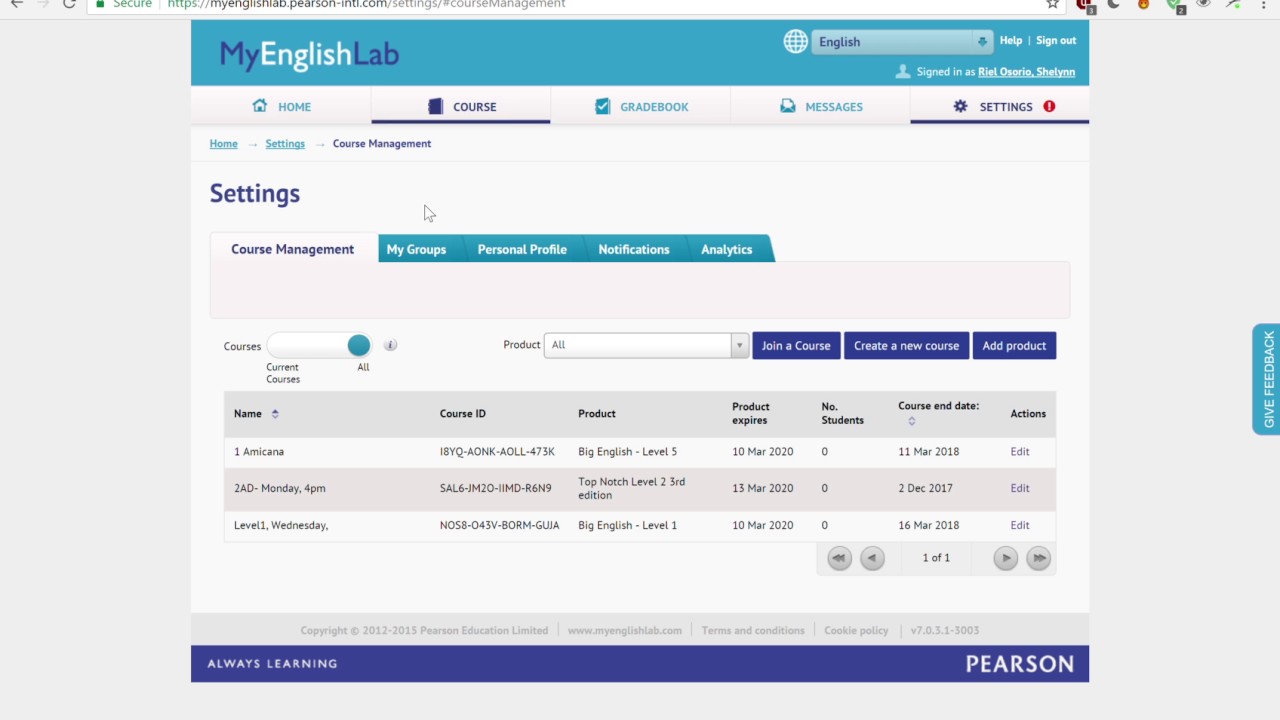The height and width of the screenshot is (720, 1280).
Task: Click the signed-in user avatar icon
Action: tap(903, 71)
